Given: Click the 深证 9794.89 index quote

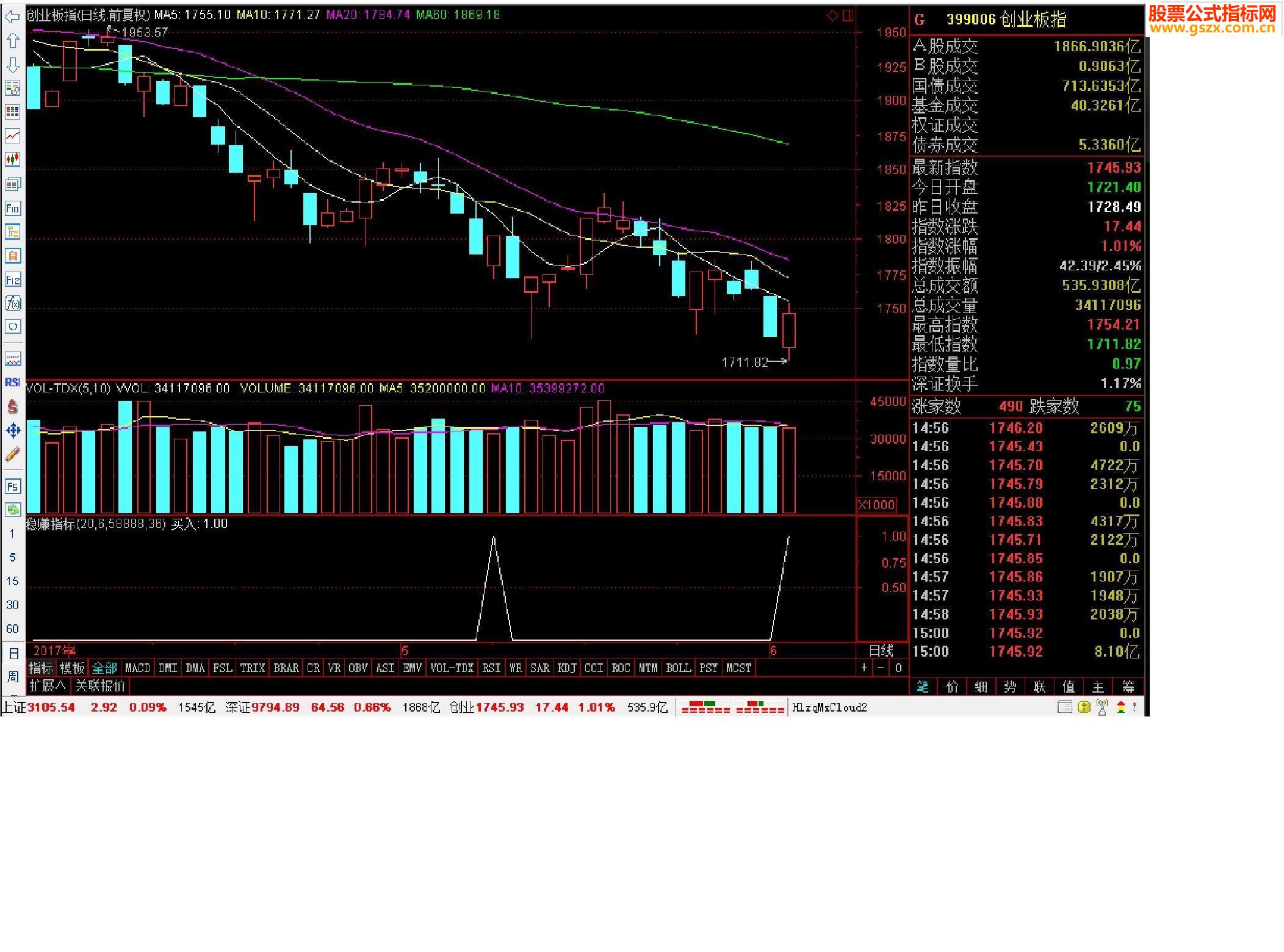Looking at the screenshot, I should (x=262, y=707).
